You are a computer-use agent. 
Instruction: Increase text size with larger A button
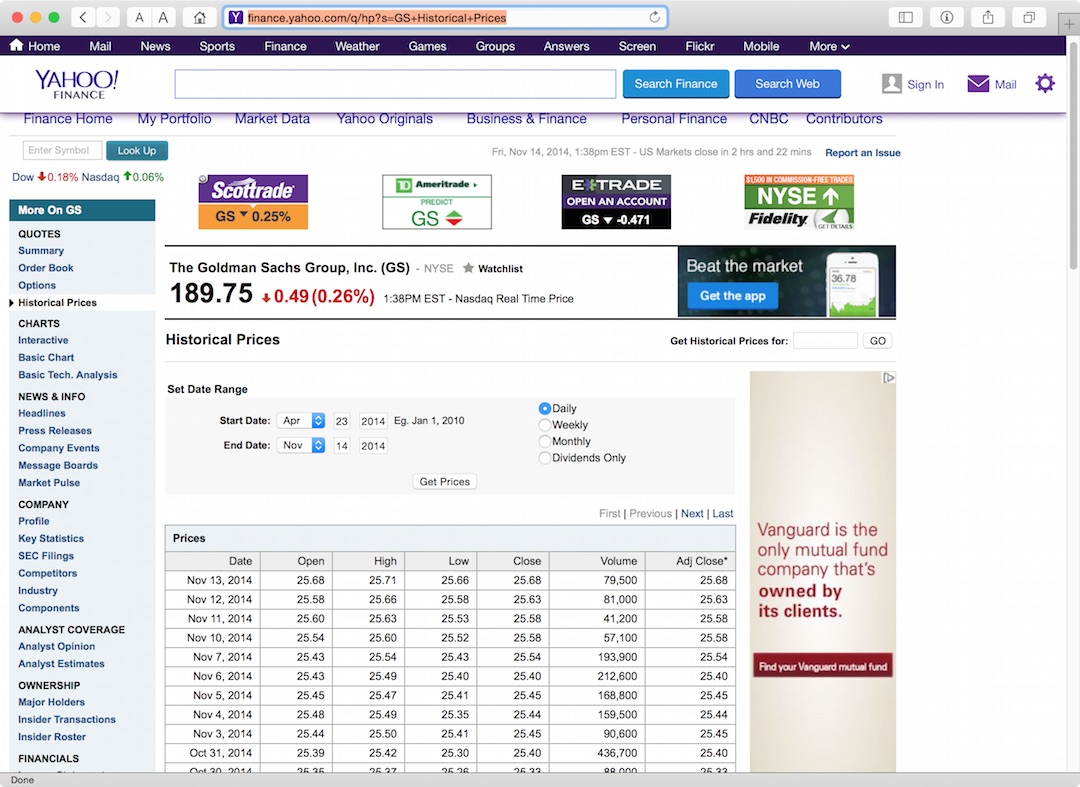point(163,17)
